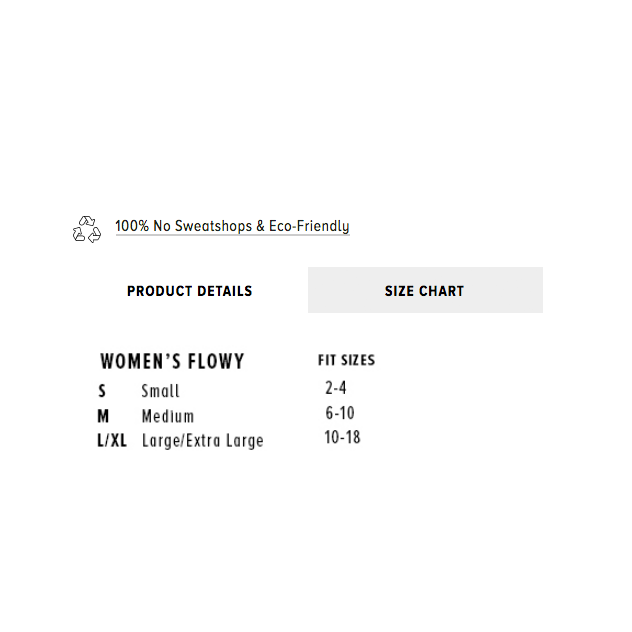Click the 10-18 fit size value
Screen dimensions: 632x632
click(342, 437)
